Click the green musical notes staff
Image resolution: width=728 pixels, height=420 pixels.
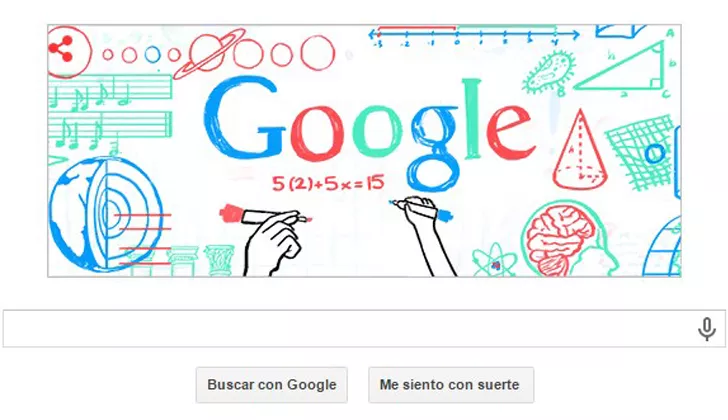pyautogui.click(x=110, y=112)
